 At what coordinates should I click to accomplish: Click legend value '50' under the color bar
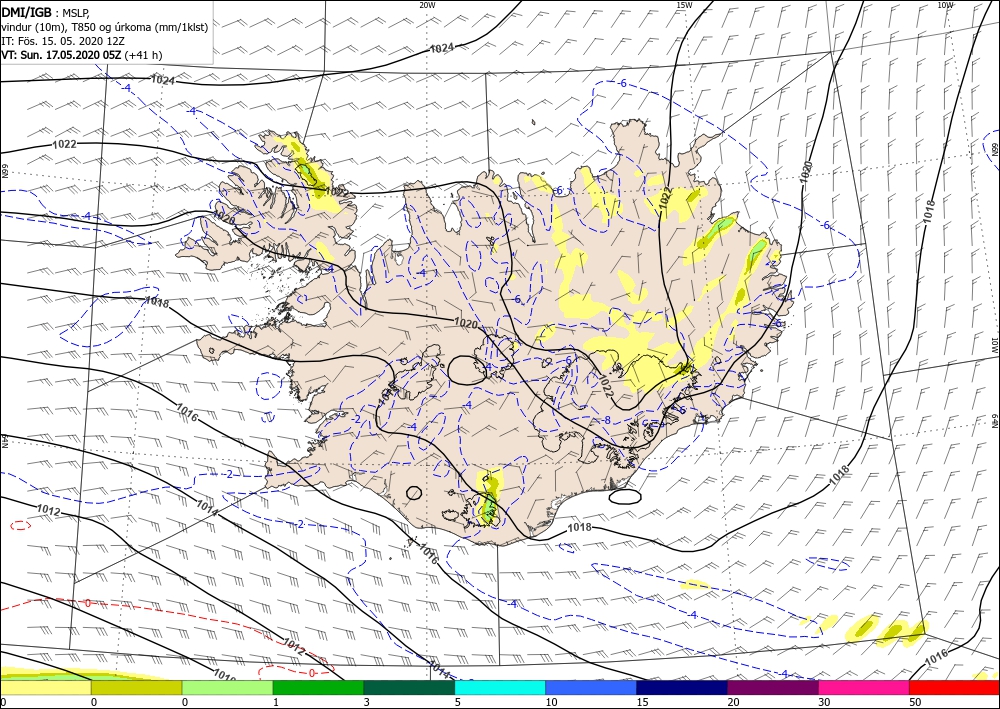[x=915, y=702]
